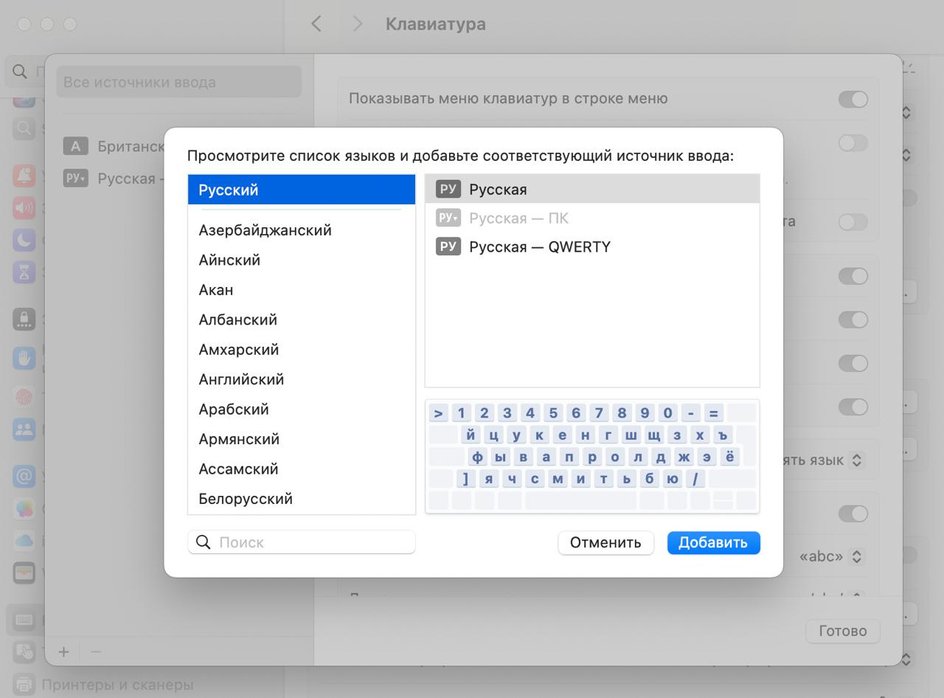Open the colorful Game Center sidebar icon
Image resolution: width=944 pixels, height=698 pixels.
tap(24, 509)
